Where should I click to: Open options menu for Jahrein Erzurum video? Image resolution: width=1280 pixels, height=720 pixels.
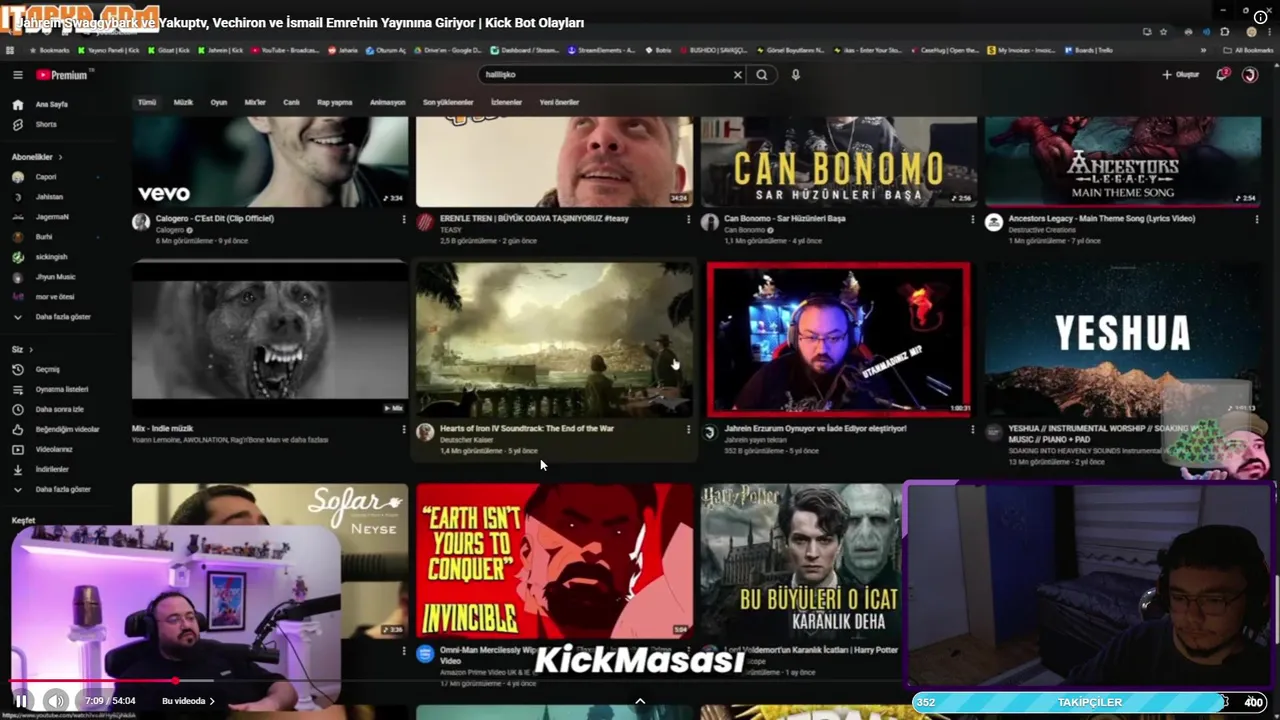[x=972, y=429]
